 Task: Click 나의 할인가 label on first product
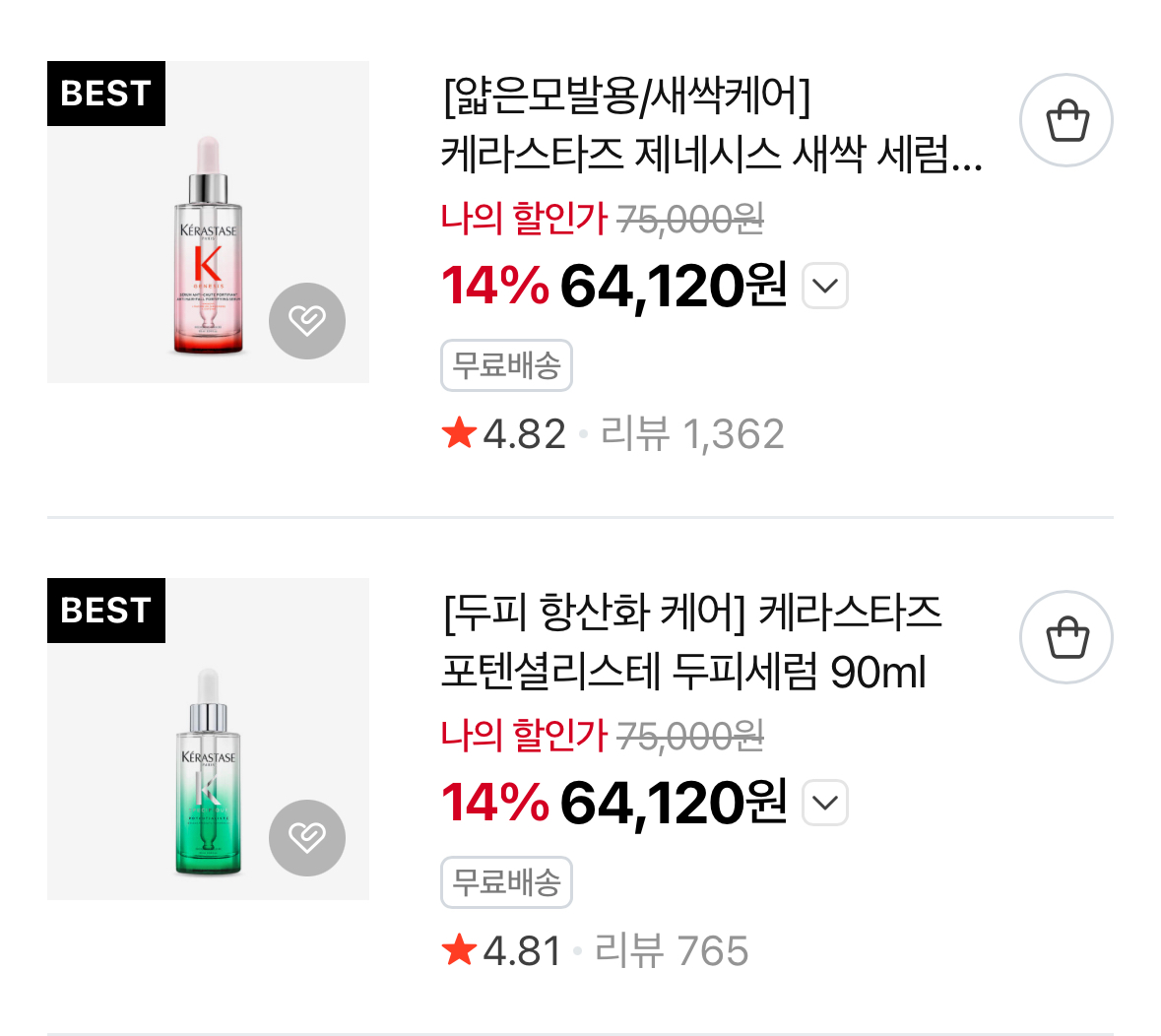tap(524, 218)
